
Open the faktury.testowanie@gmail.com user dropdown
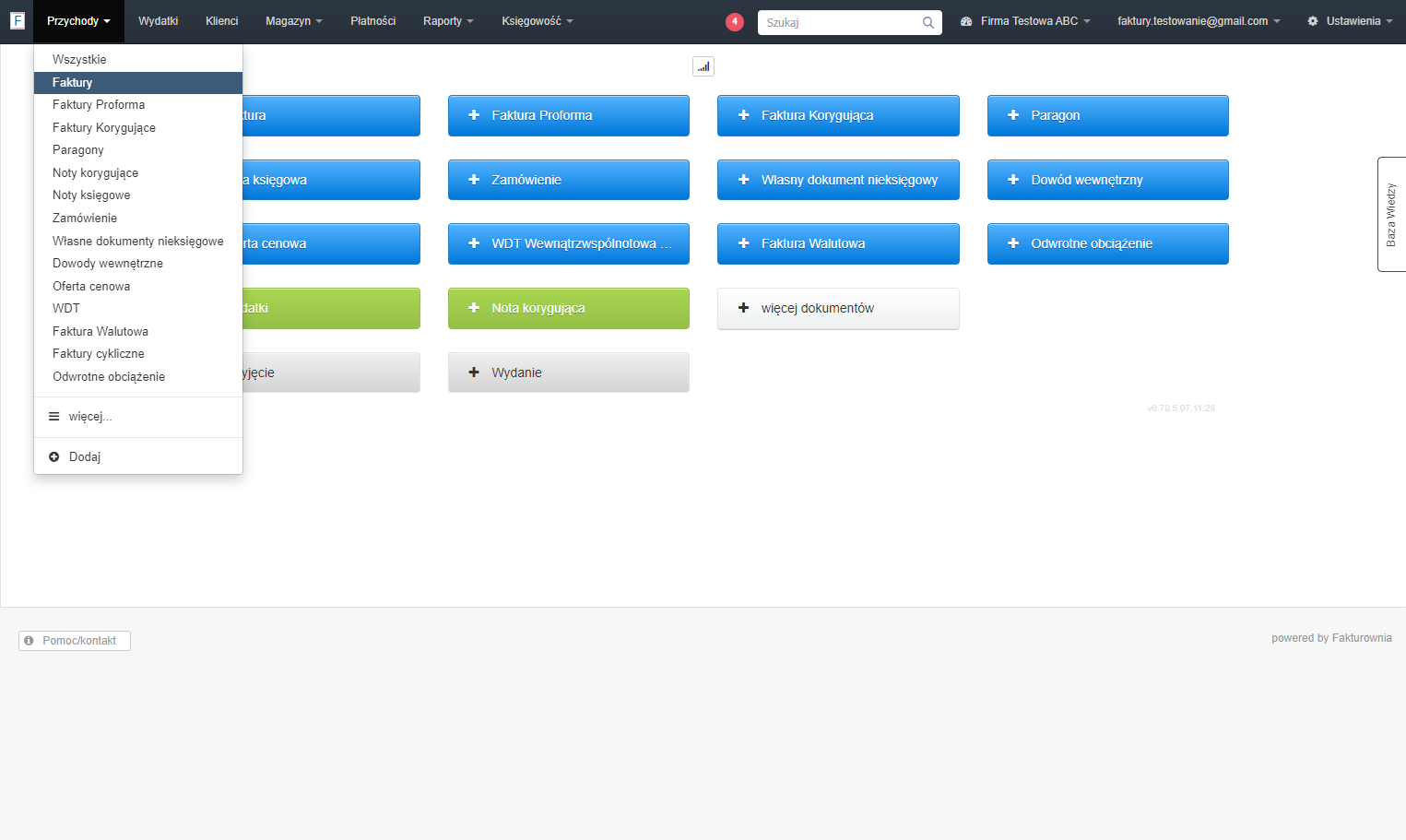(x=1199, y=21)
